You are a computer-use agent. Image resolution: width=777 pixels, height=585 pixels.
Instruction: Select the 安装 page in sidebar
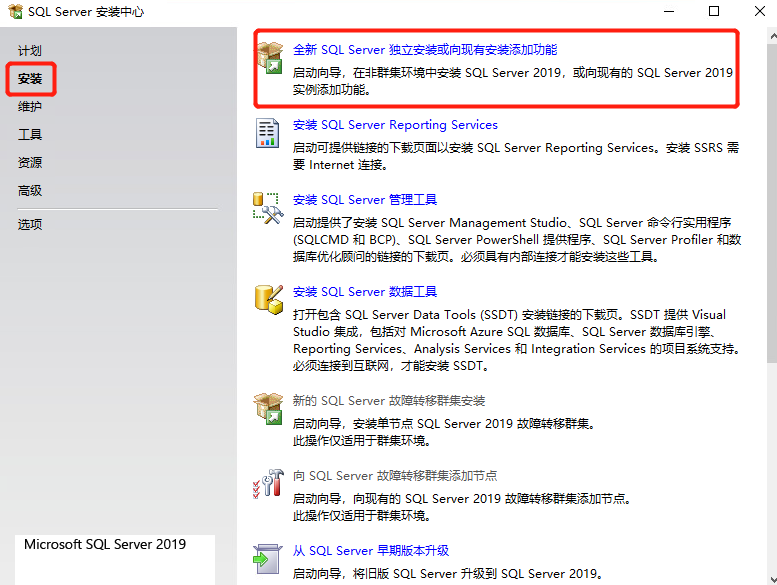(x=30, y=79)
